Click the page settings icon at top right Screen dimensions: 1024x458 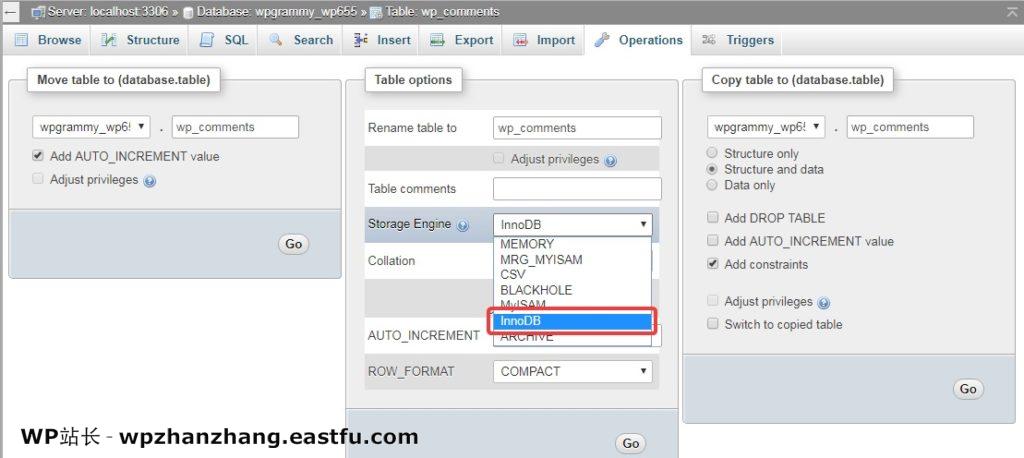coord(1012,12)
